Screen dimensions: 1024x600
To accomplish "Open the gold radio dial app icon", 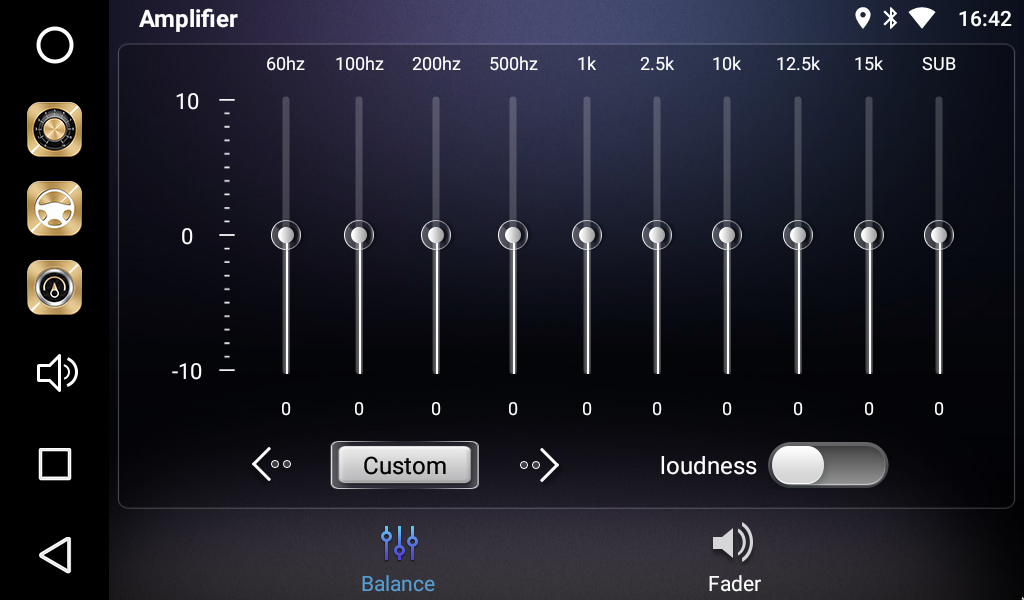I will (55, 129).
